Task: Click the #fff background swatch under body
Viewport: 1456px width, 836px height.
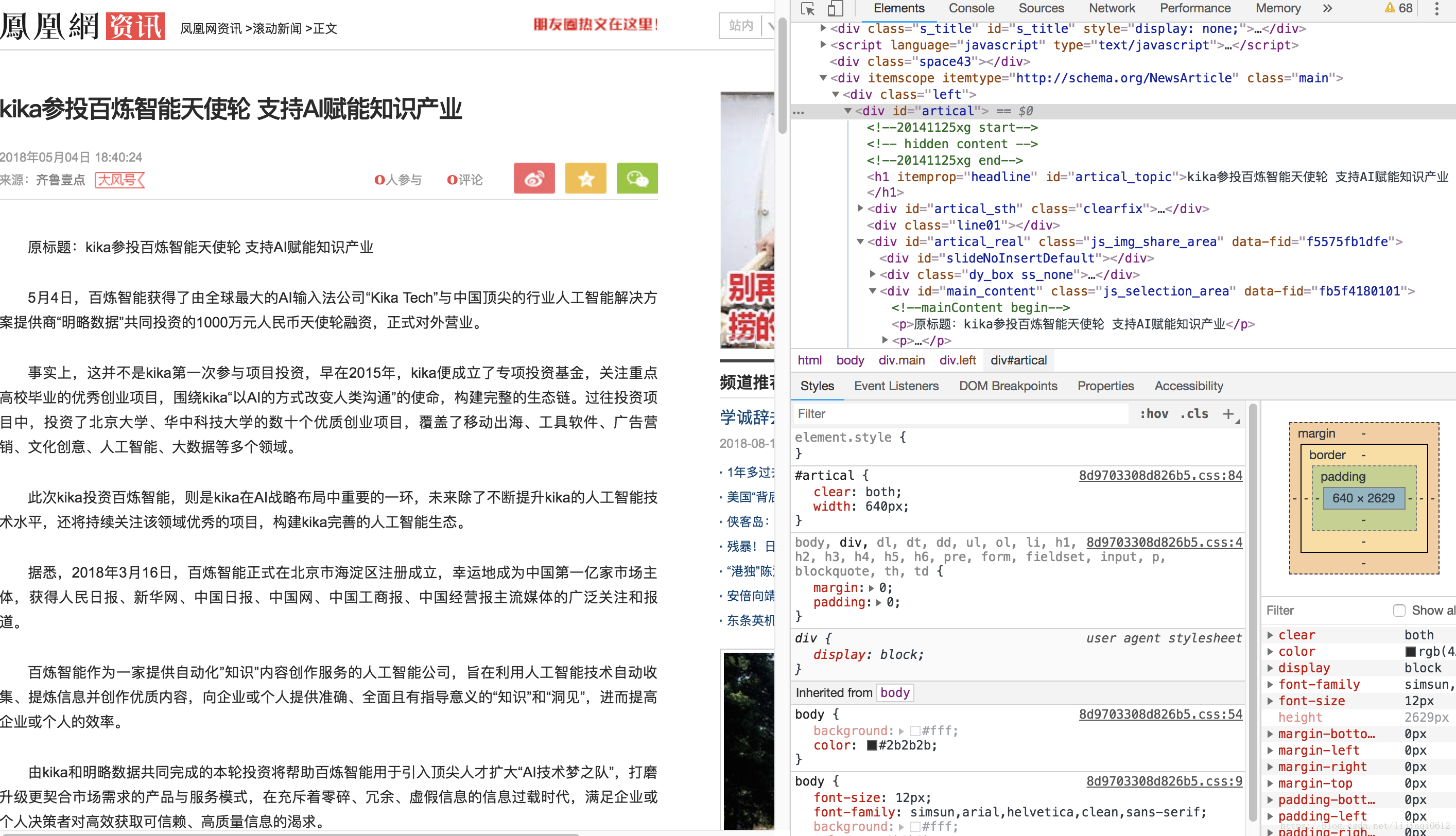Action: coord(916,731)
